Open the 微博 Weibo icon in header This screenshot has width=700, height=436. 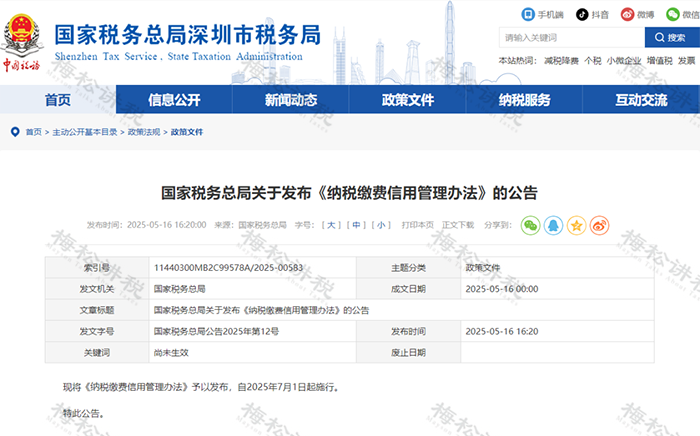pyautogui.click(x=627, y=14)
